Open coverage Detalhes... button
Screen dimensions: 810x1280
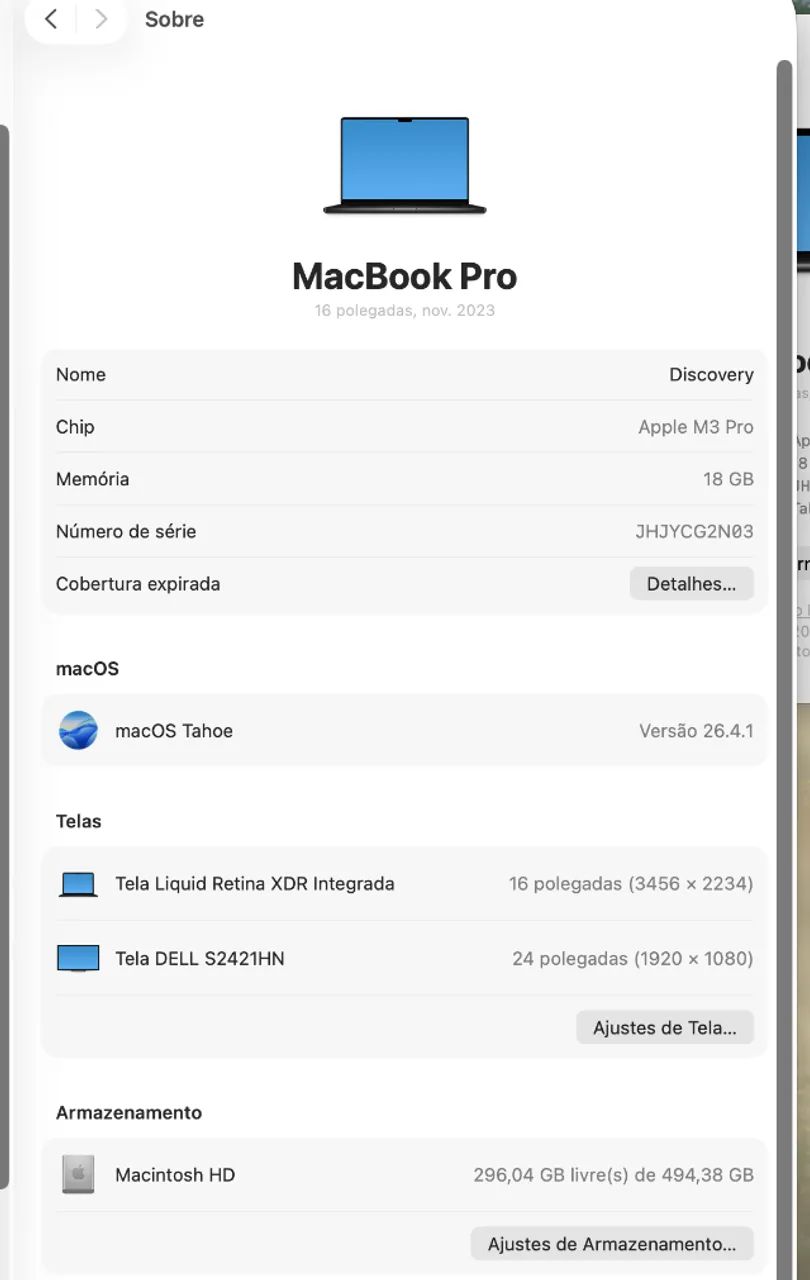[691, 584]
